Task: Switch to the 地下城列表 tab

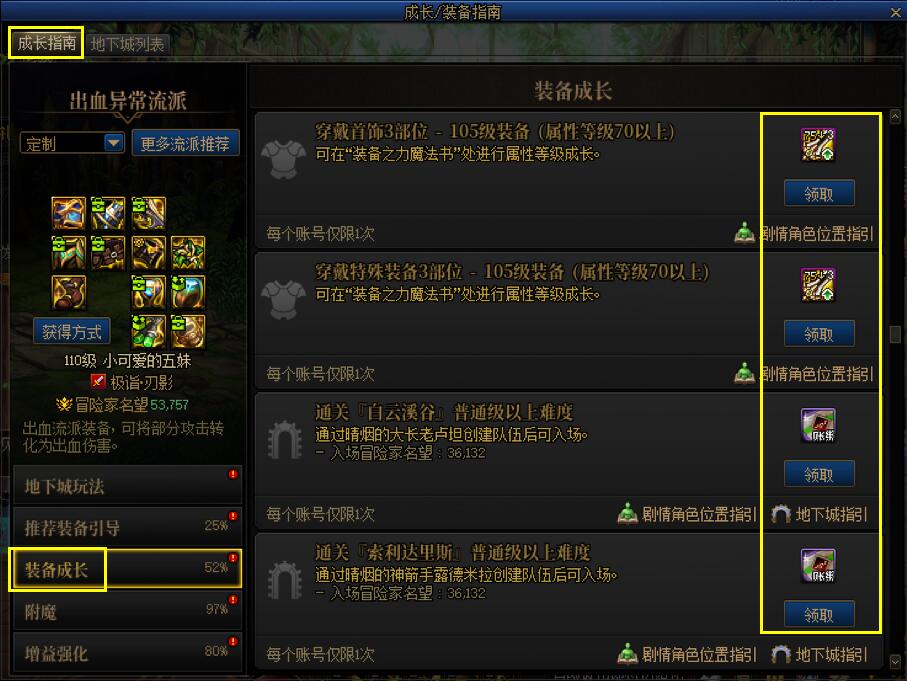Action: (127, 44)
